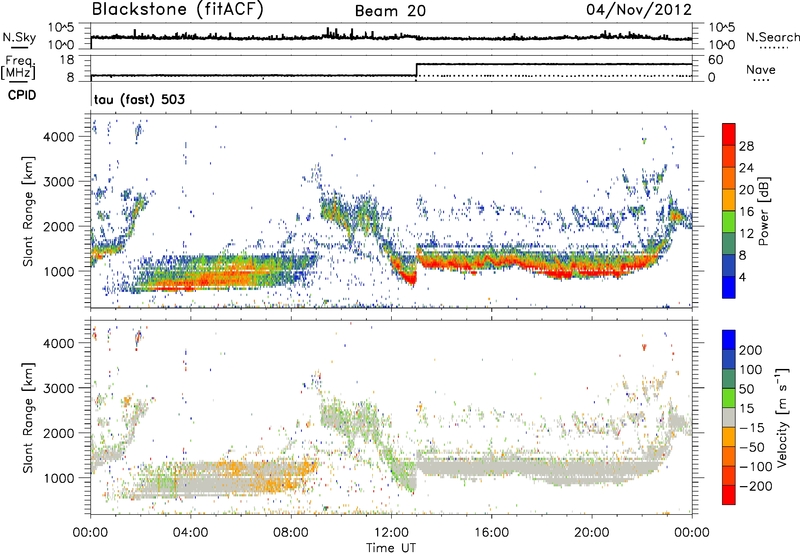
Task: Click the frequency step near 13:00 UT
Action: tap(416, 70)
